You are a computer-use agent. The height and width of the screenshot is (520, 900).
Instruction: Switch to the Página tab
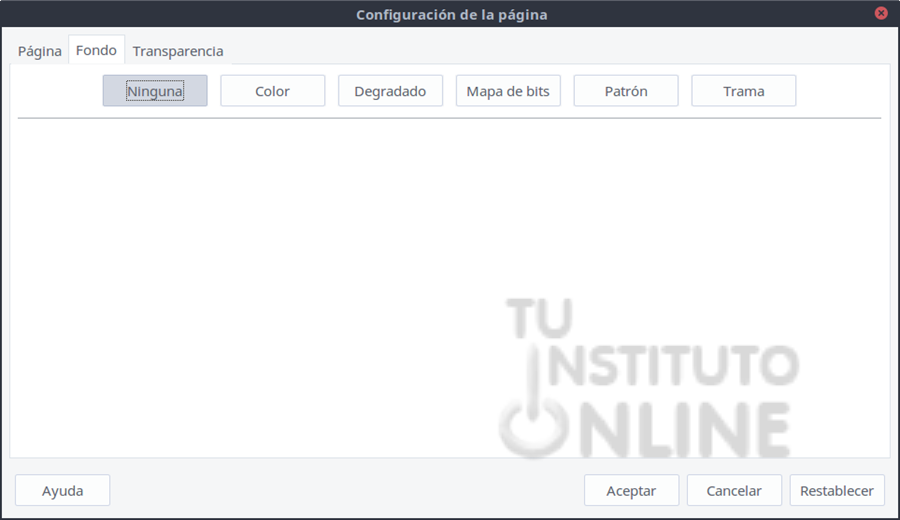[x=40, y=51]
